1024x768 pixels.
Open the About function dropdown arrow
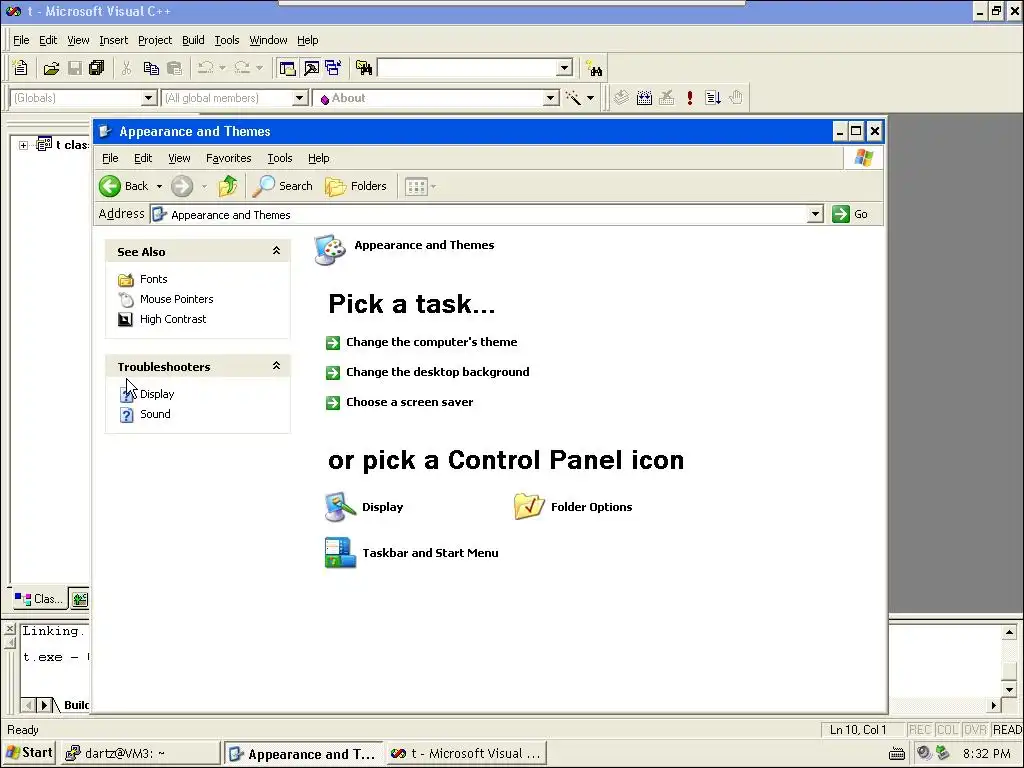pos(551,98)
